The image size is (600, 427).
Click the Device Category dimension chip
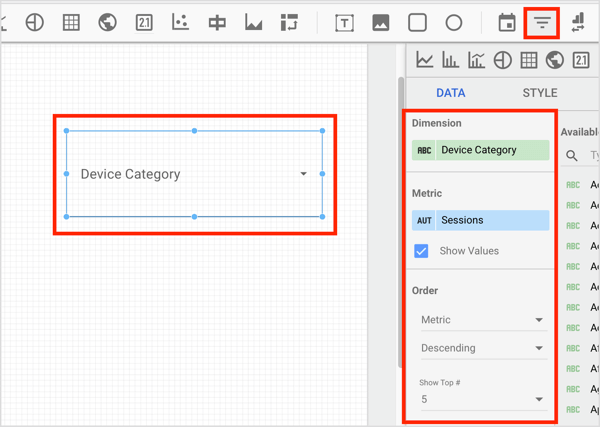pos(481,150)
